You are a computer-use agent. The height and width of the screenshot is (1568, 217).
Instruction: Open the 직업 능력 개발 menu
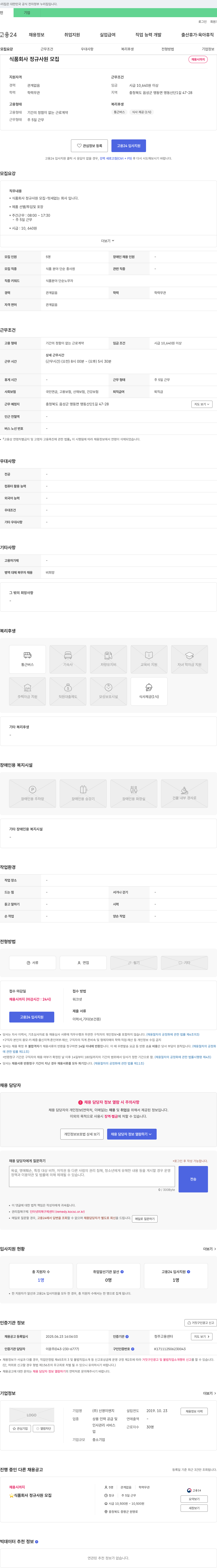[x=148, y=35]
